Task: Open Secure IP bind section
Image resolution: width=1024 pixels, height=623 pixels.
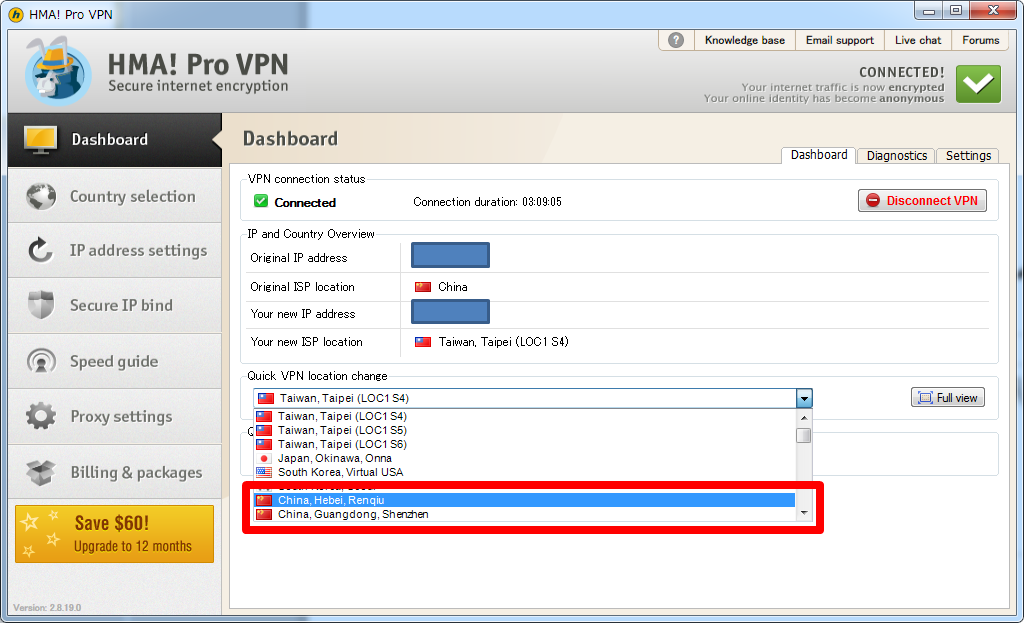Action: point(115,306)
